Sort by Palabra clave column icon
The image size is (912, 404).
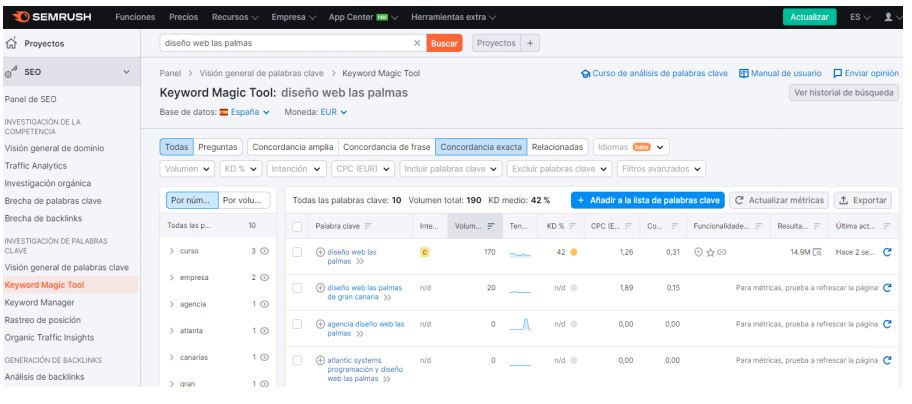tap(368, 226)
